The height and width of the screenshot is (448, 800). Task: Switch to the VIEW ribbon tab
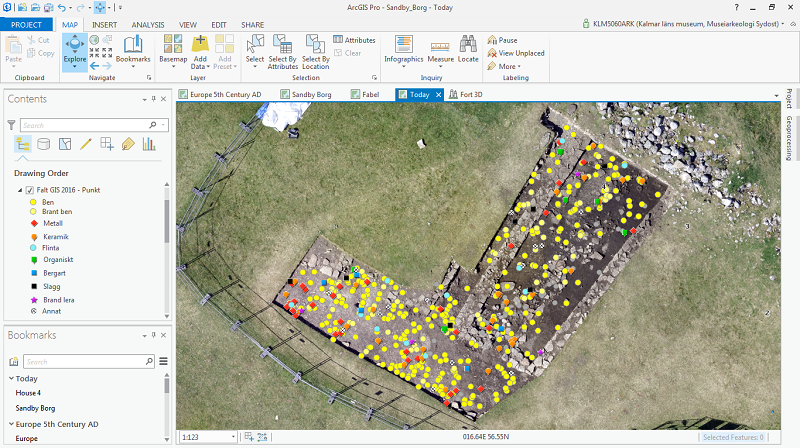coord(188,24)
